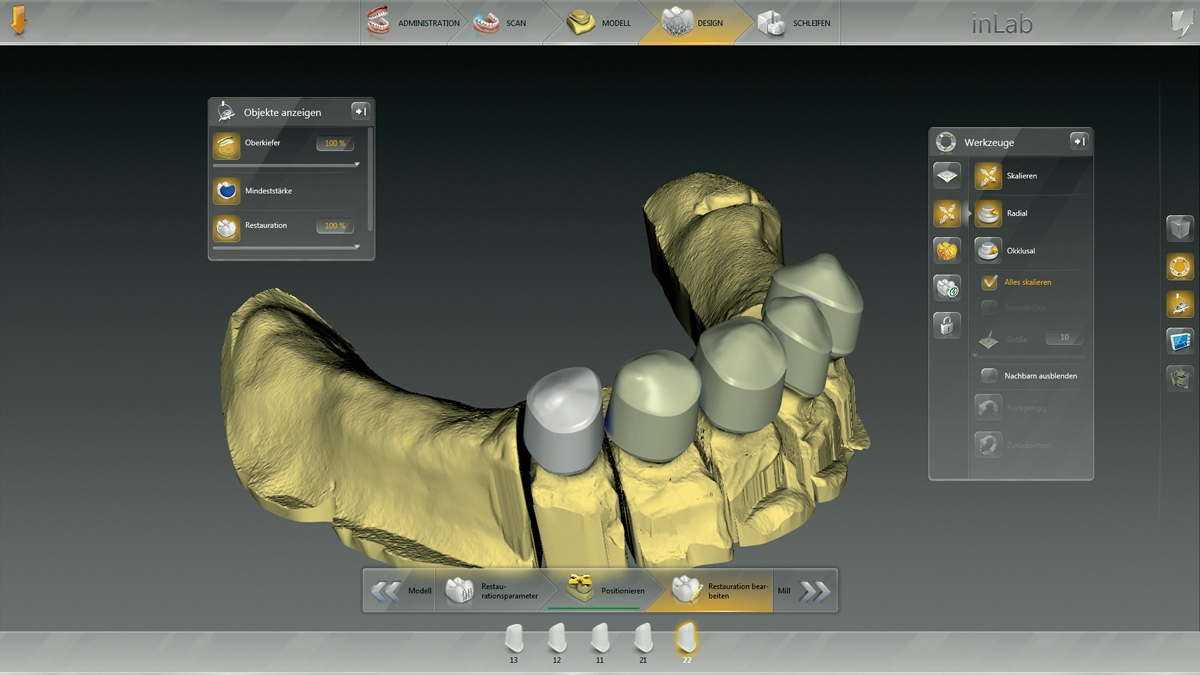Image resolution: width=1200 pixels, height=675 pixels.
Task: Toggle Oberkiefer jaw visibility icon
Action: click(x=227, y=146)
